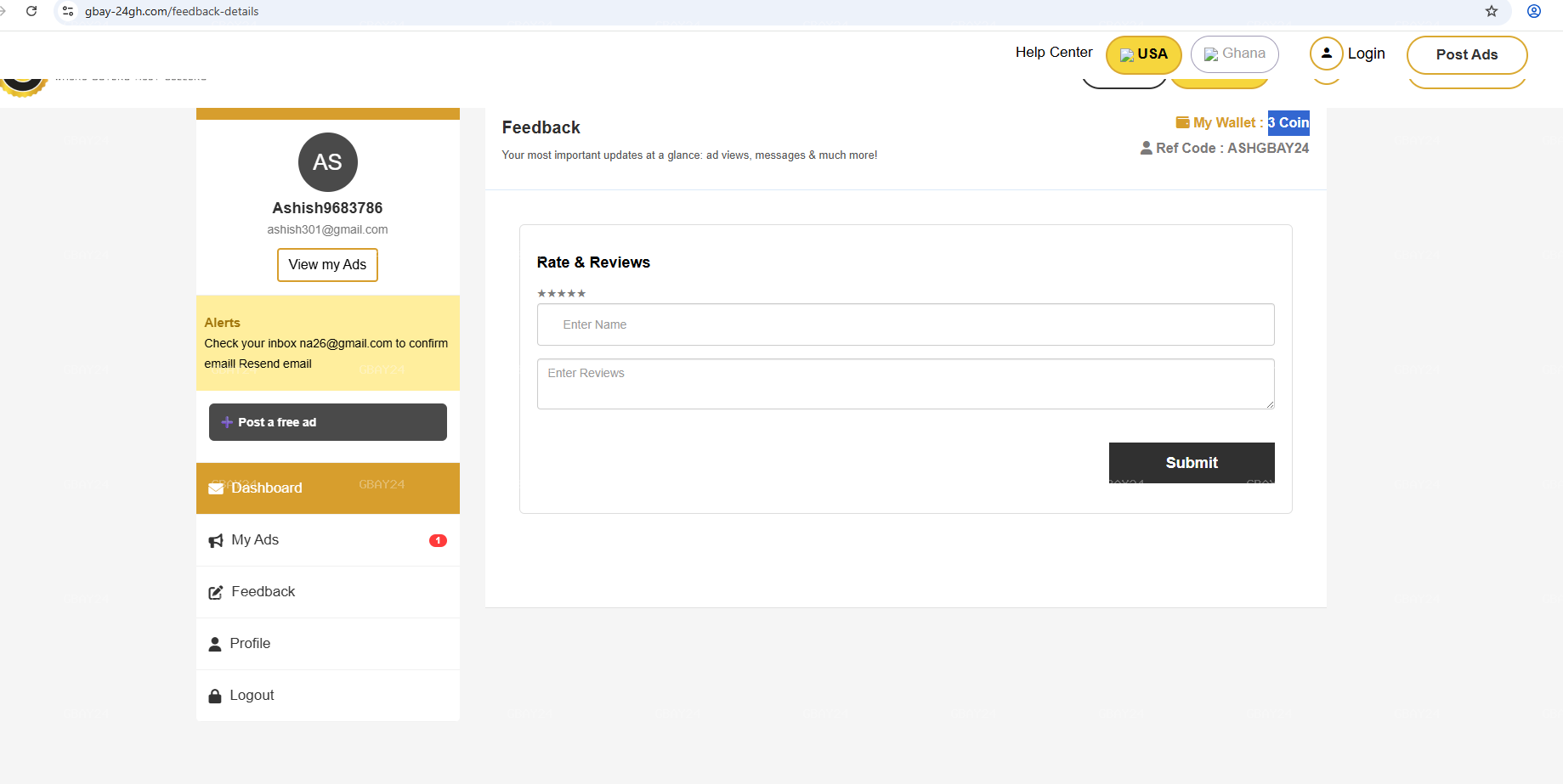Click the AS profile avatar
Image resolution: width=1563 pixels, height=784 pixels.
[x=327, y=162]
